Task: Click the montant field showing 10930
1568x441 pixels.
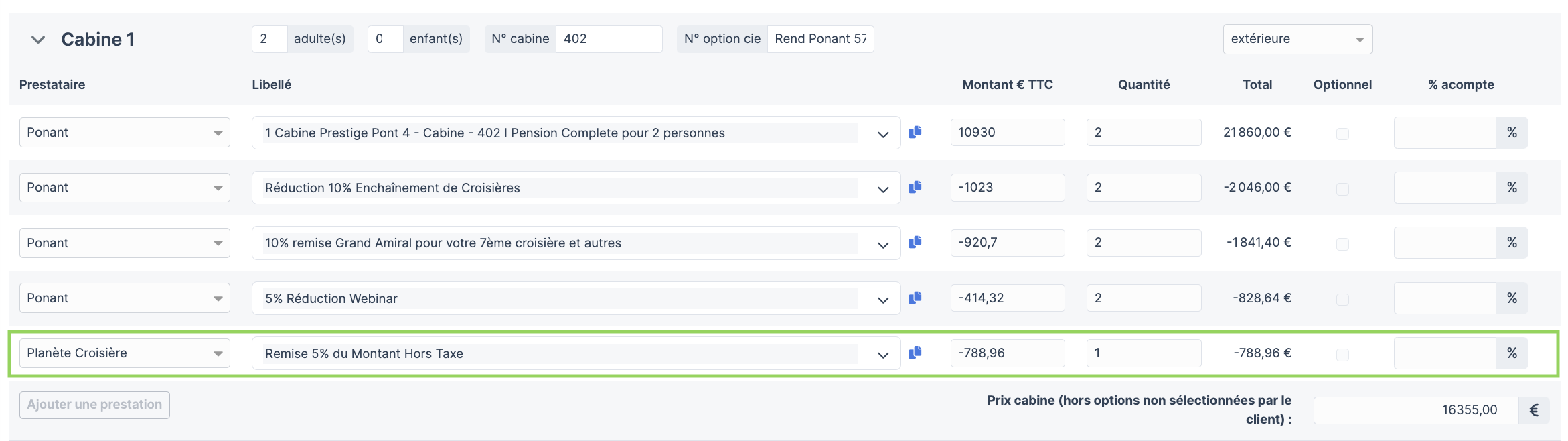Action: [1008, 132]
